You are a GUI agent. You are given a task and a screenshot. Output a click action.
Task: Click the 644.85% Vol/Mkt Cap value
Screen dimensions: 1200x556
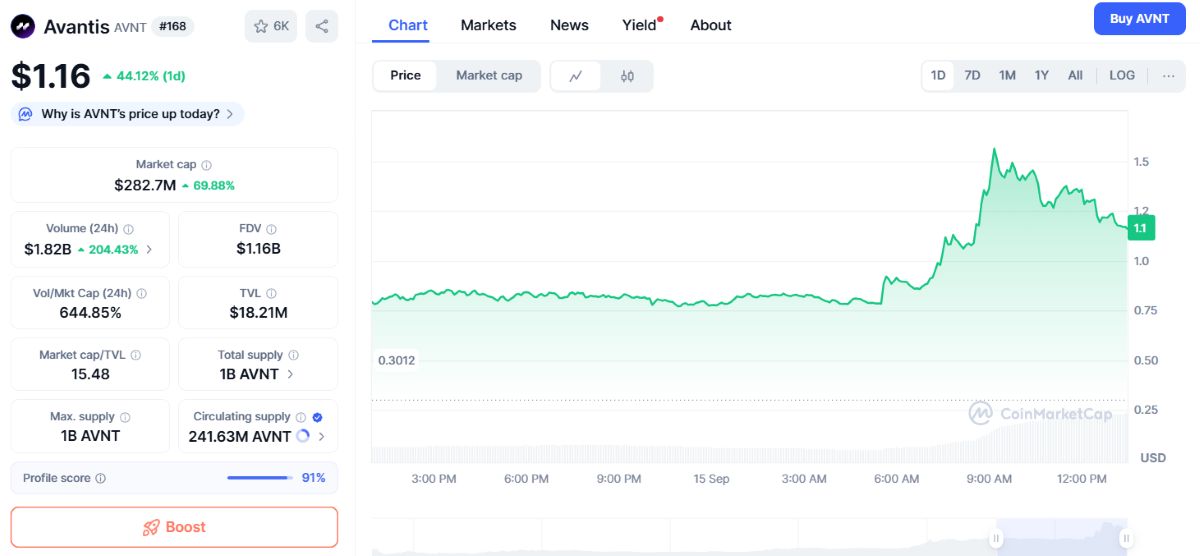90,313
